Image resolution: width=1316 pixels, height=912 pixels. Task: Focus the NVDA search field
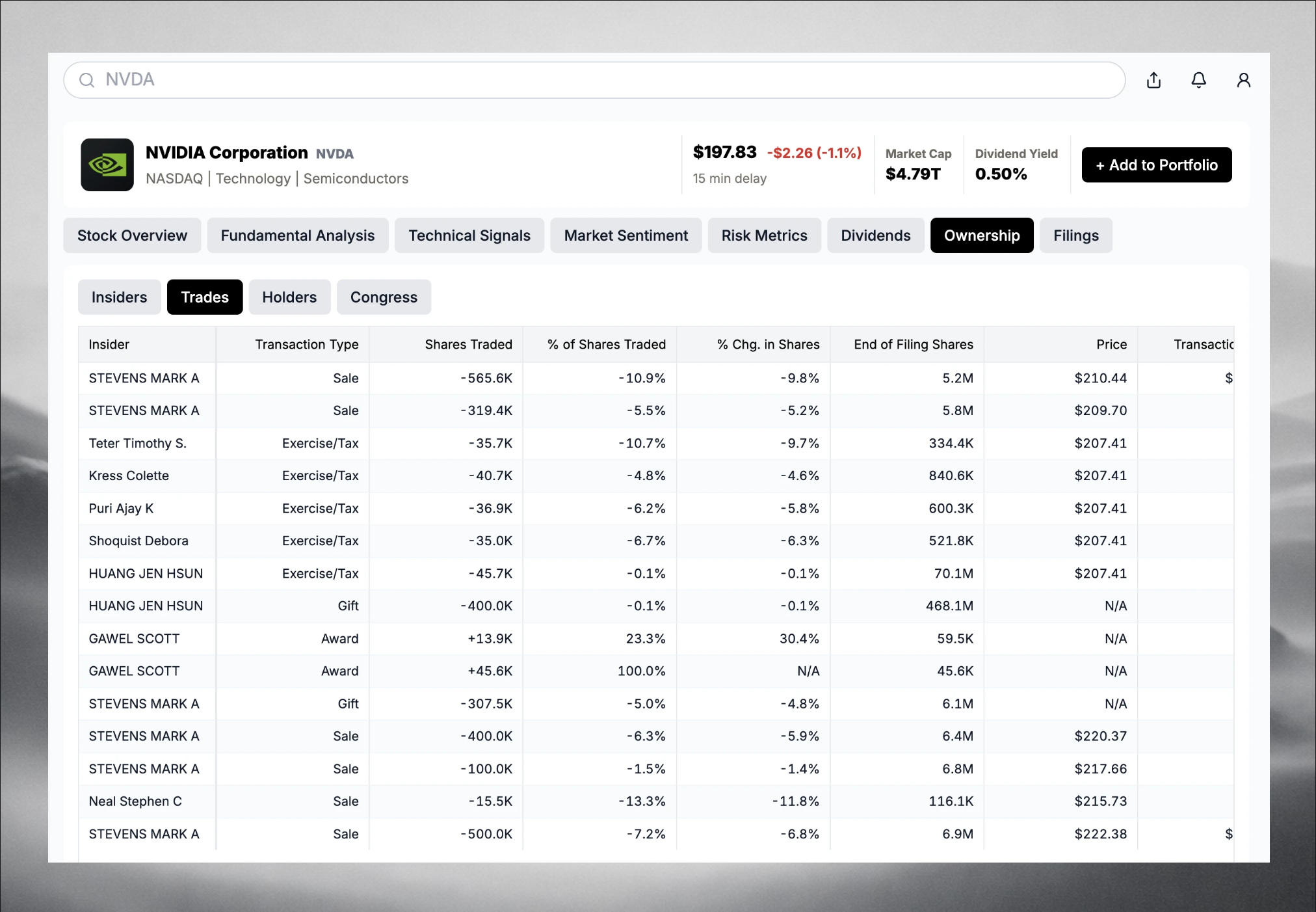click(x=594, y=80)
